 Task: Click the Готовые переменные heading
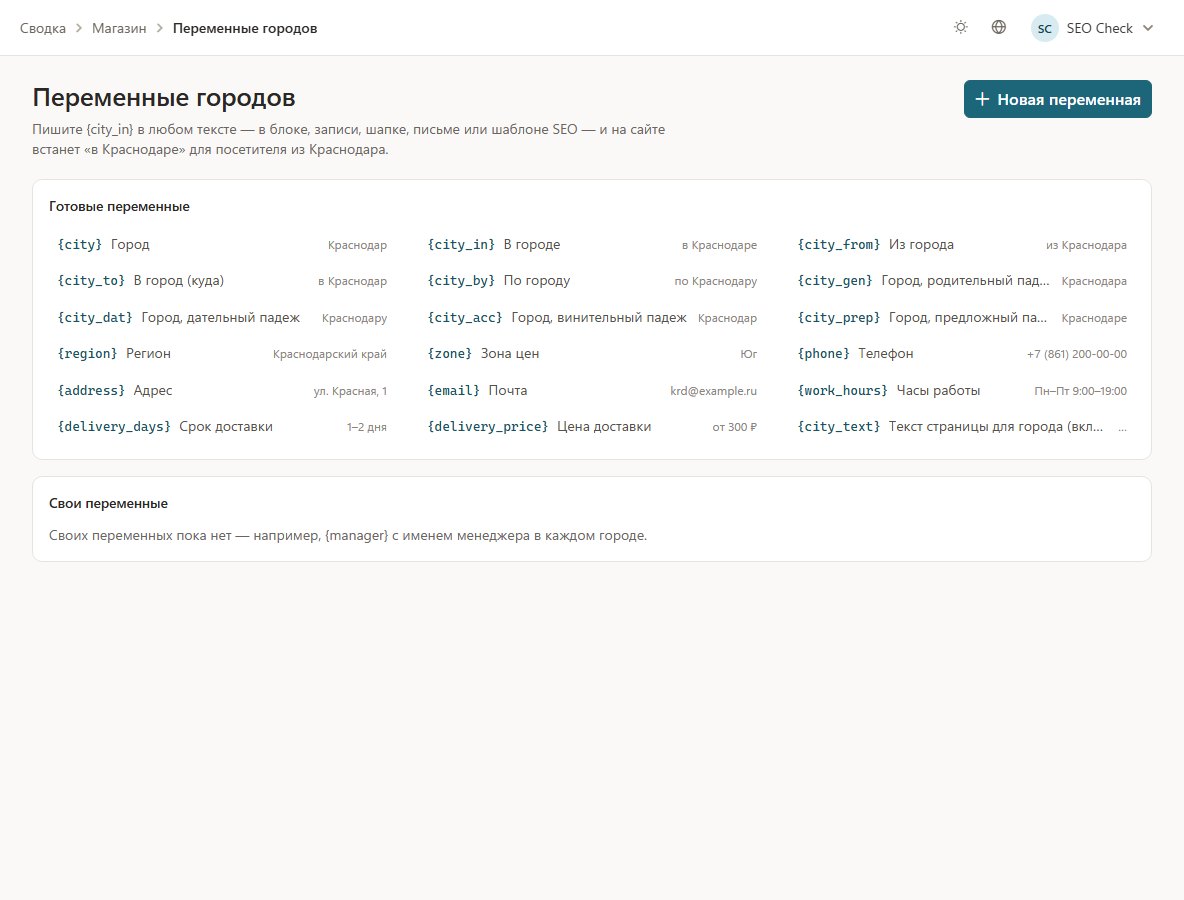(119, 207)
